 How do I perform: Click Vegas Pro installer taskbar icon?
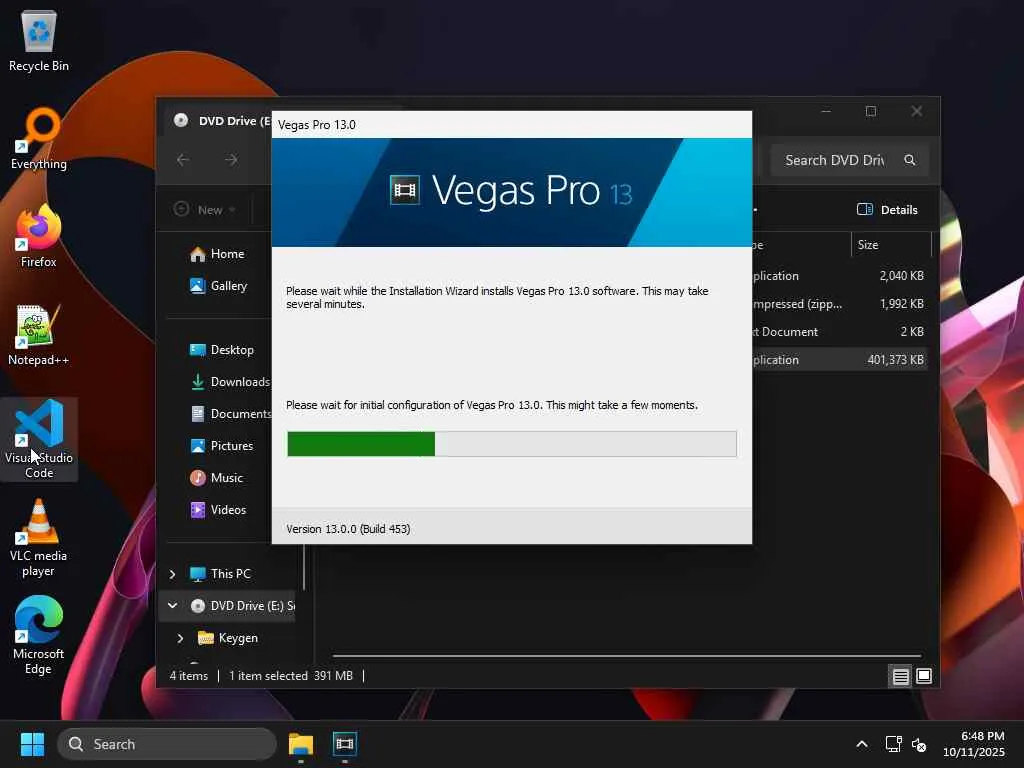345,744
